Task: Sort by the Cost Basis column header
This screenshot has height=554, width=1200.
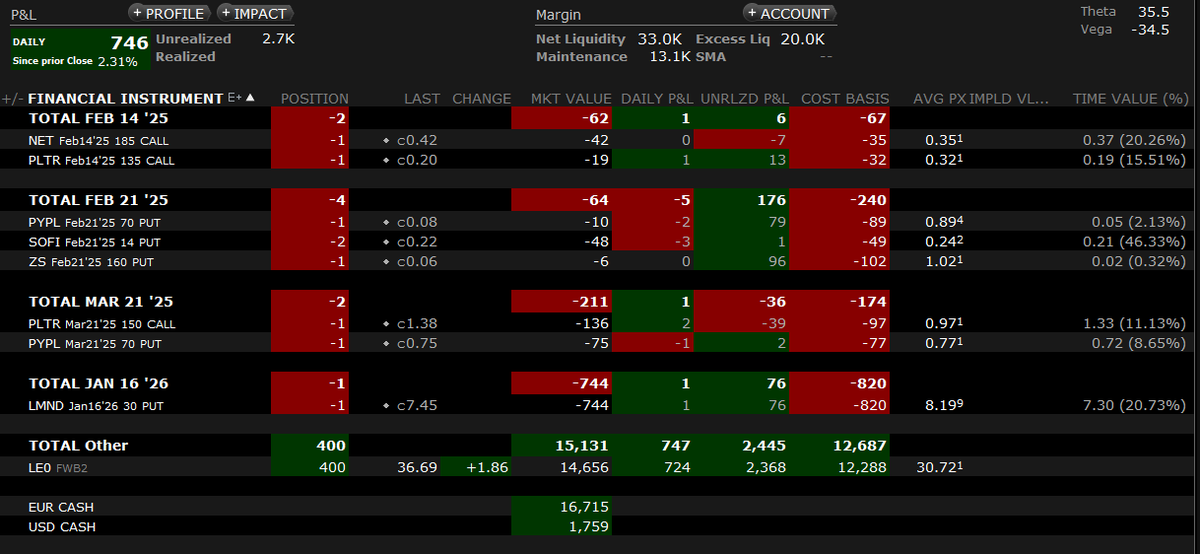Action: tap(845, 98)
